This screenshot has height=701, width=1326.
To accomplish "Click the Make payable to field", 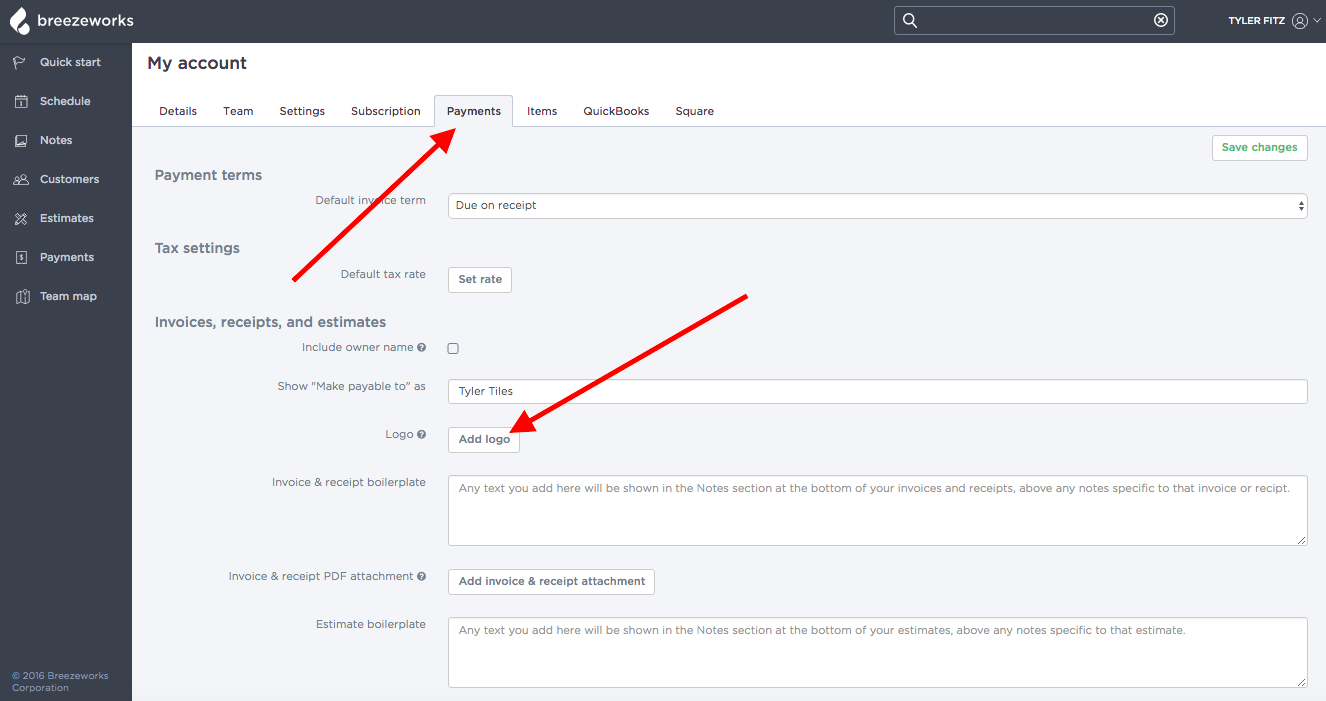I will click(x=878, y=391).
